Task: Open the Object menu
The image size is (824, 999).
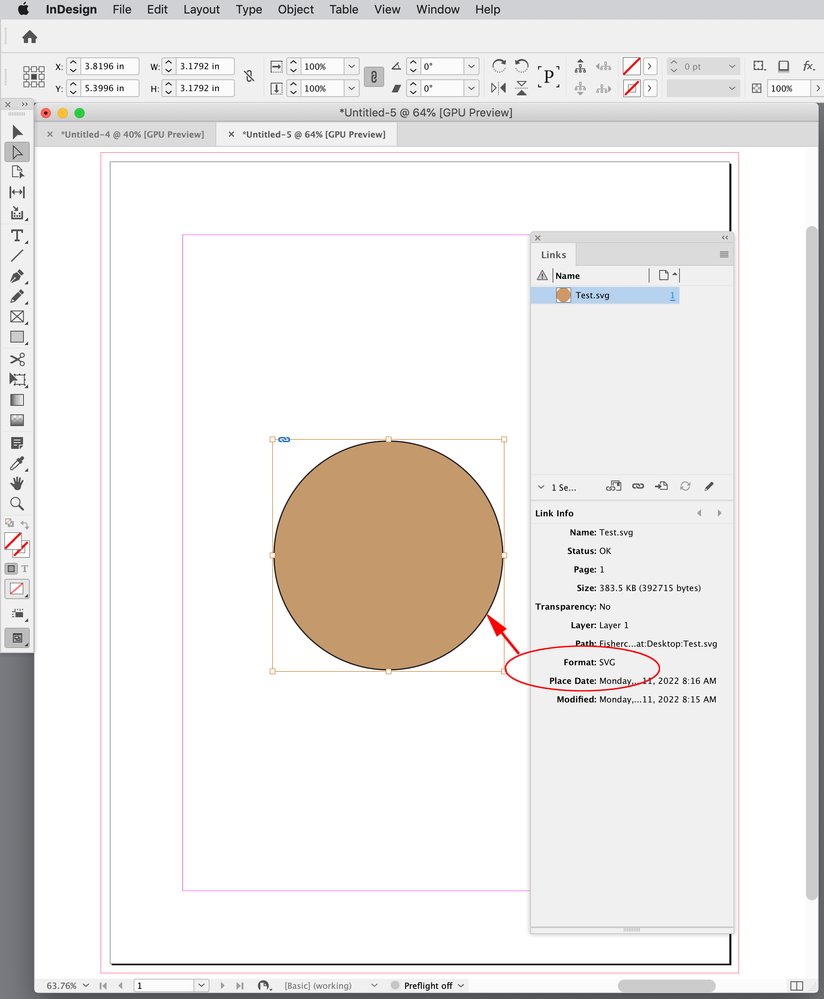Action: tap(295, 9)
